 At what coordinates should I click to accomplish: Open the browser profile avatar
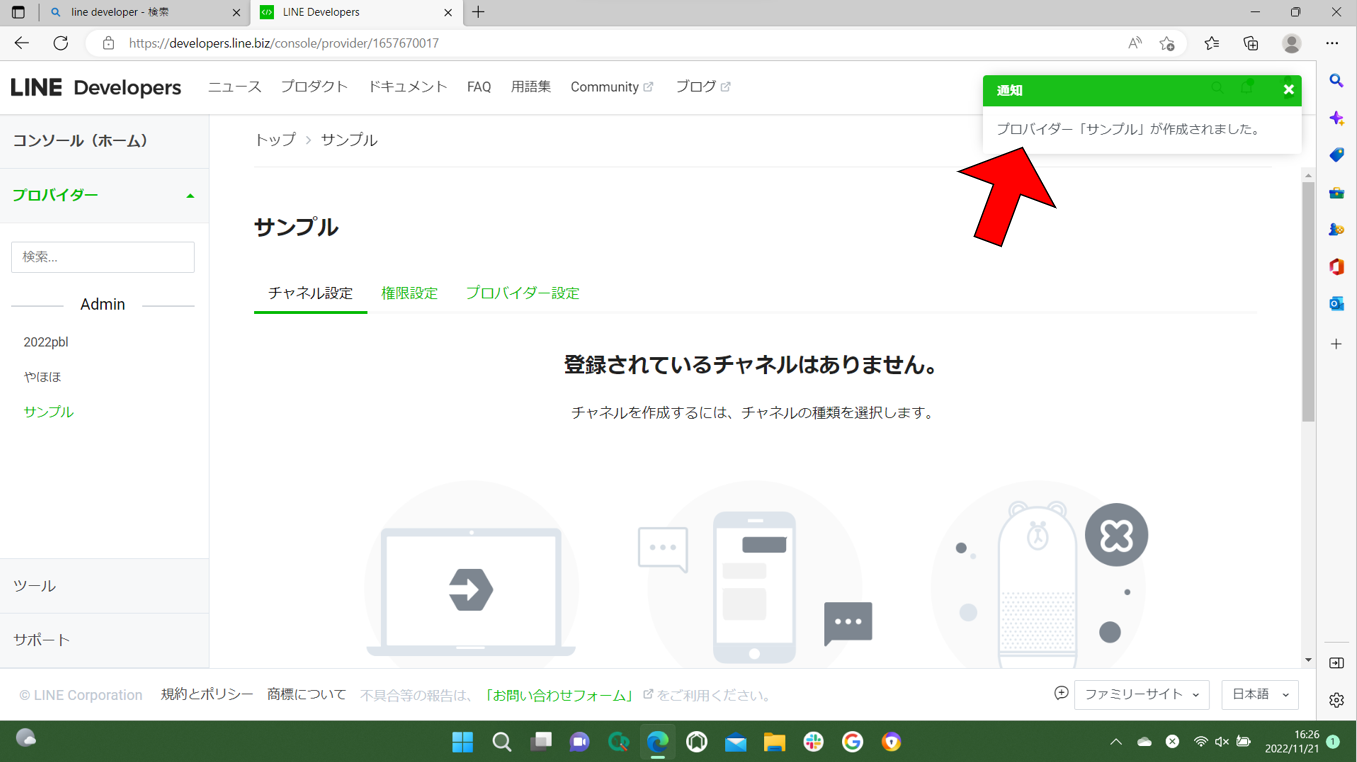[x=1291, y=43]
